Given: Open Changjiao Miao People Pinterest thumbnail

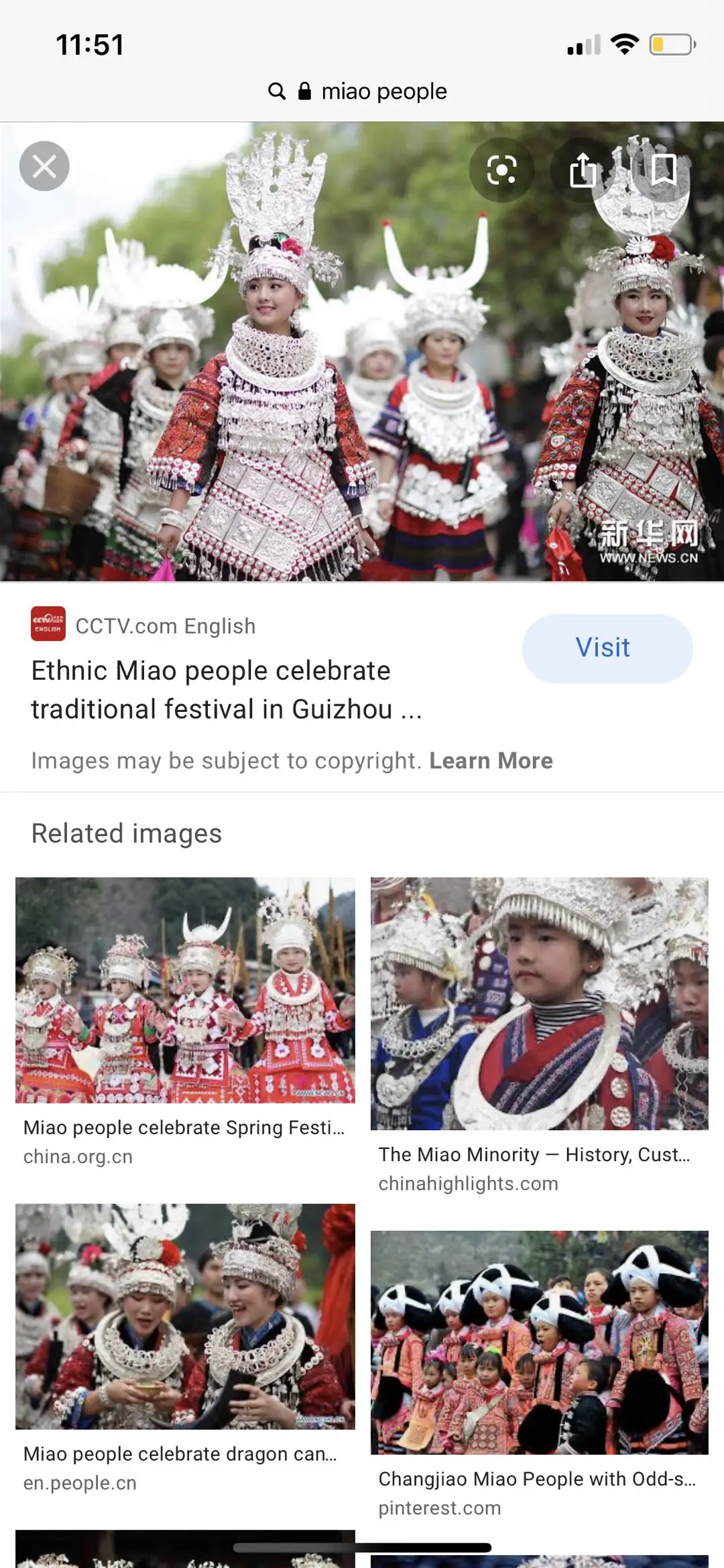Looking at the screenshot, I should (540, 1342).
